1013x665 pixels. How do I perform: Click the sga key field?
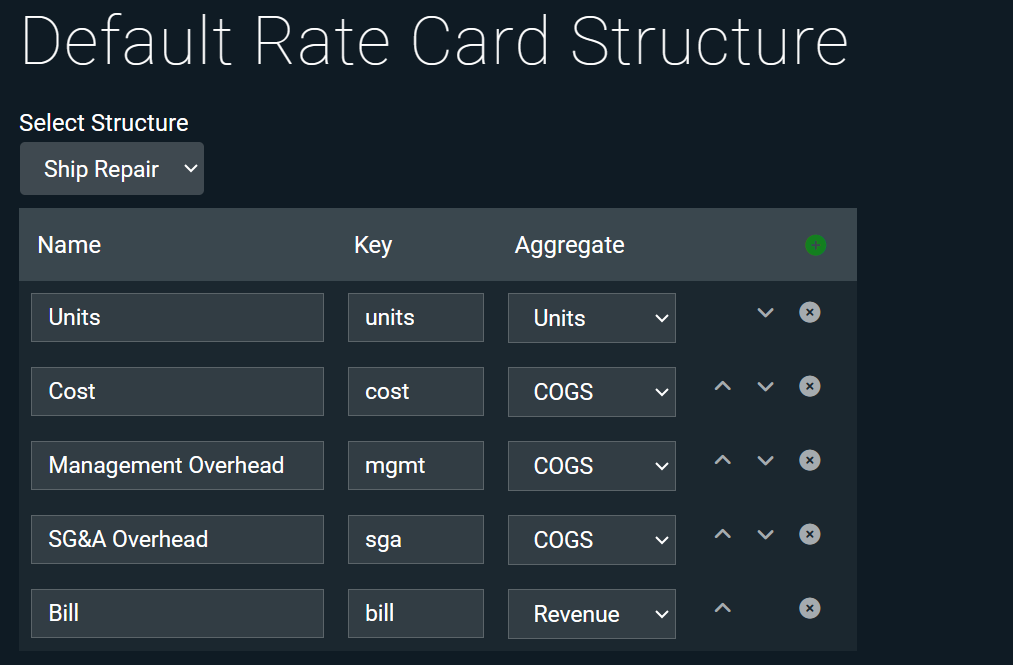(415, 540)
